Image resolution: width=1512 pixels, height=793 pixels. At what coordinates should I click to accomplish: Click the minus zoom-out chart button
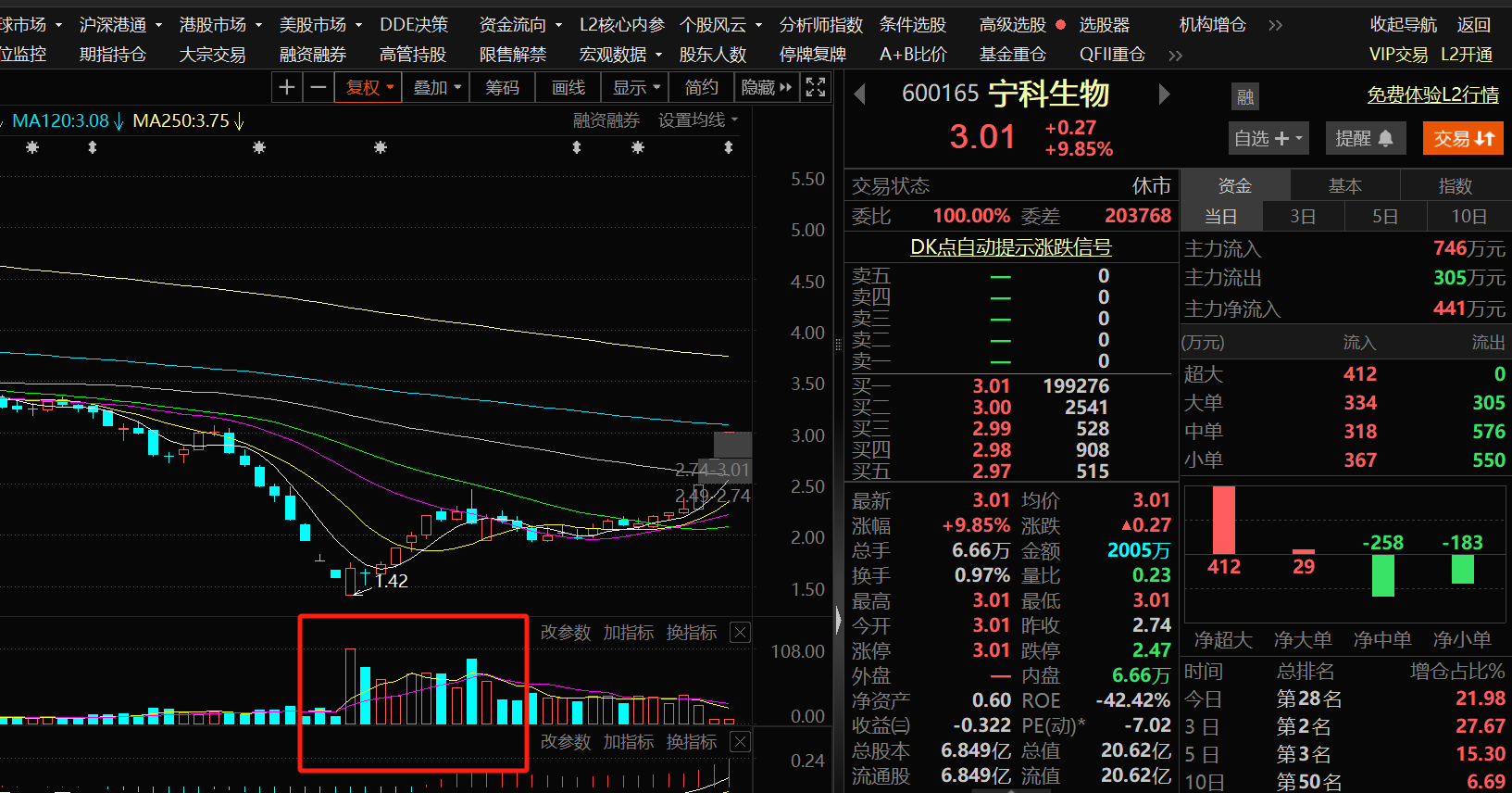tap(319, 88)
